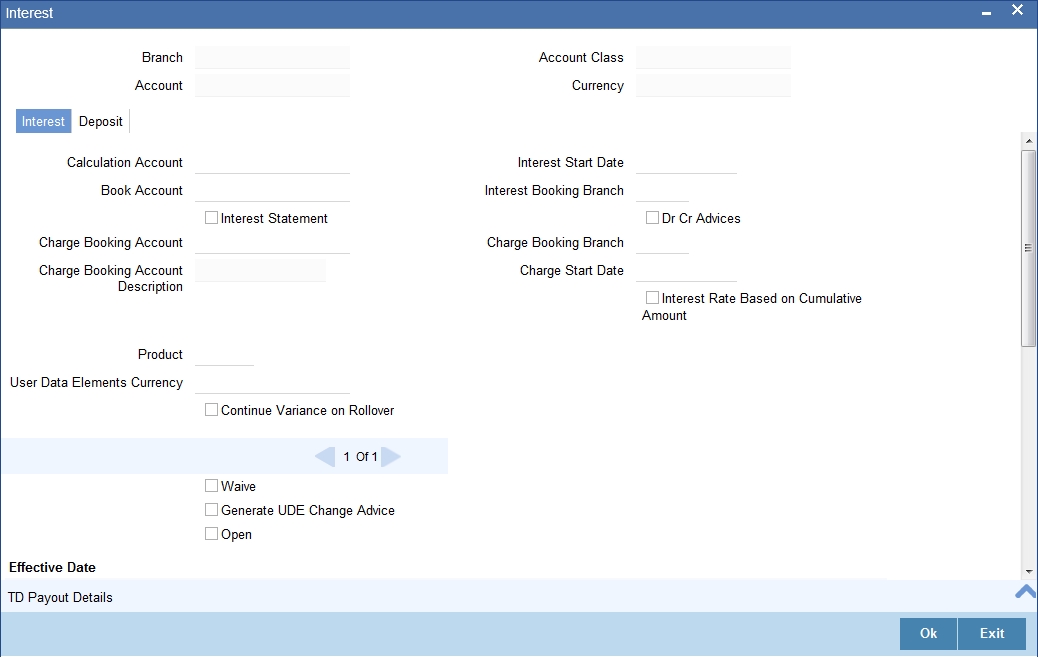Check Generate UDE Change Advice
Image resolution: width=1038 pixels, height=658 pixels.
coord(211,509)
